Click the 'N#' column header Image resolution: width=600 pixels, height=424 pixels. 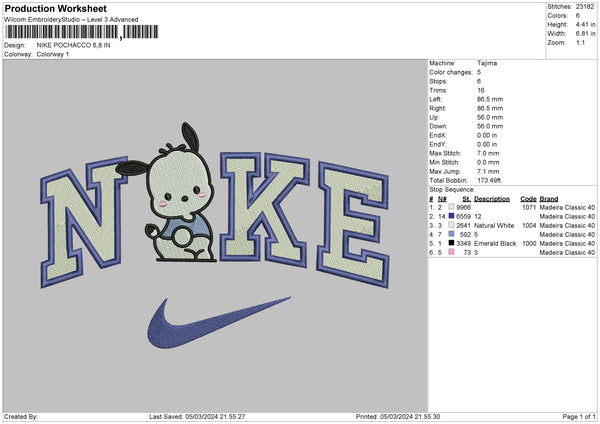click(442, 199)
